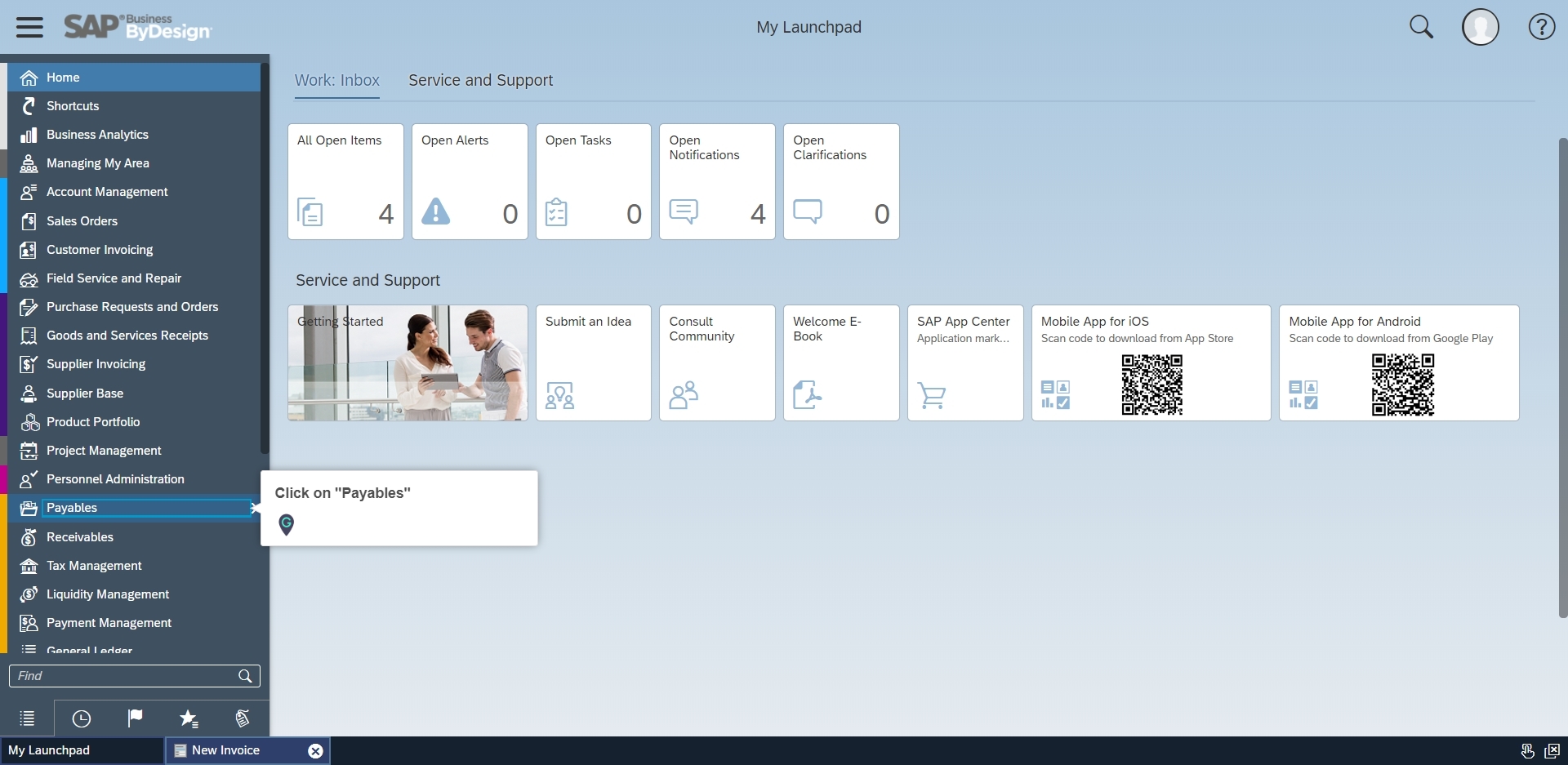The image size is (1568, 765).
Task: Open the hamburger navigation menu
Action: click(29, 27)
